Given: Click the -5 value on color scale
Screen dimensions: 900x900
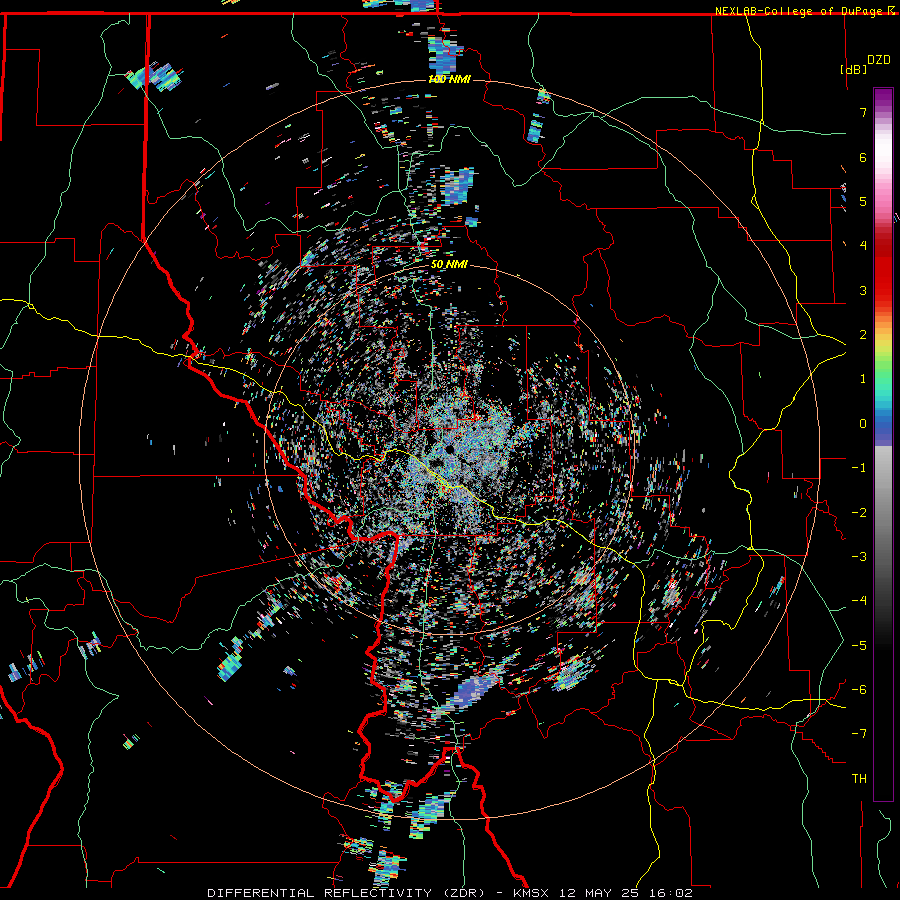Looking at the screenshot, I should 859,645.
